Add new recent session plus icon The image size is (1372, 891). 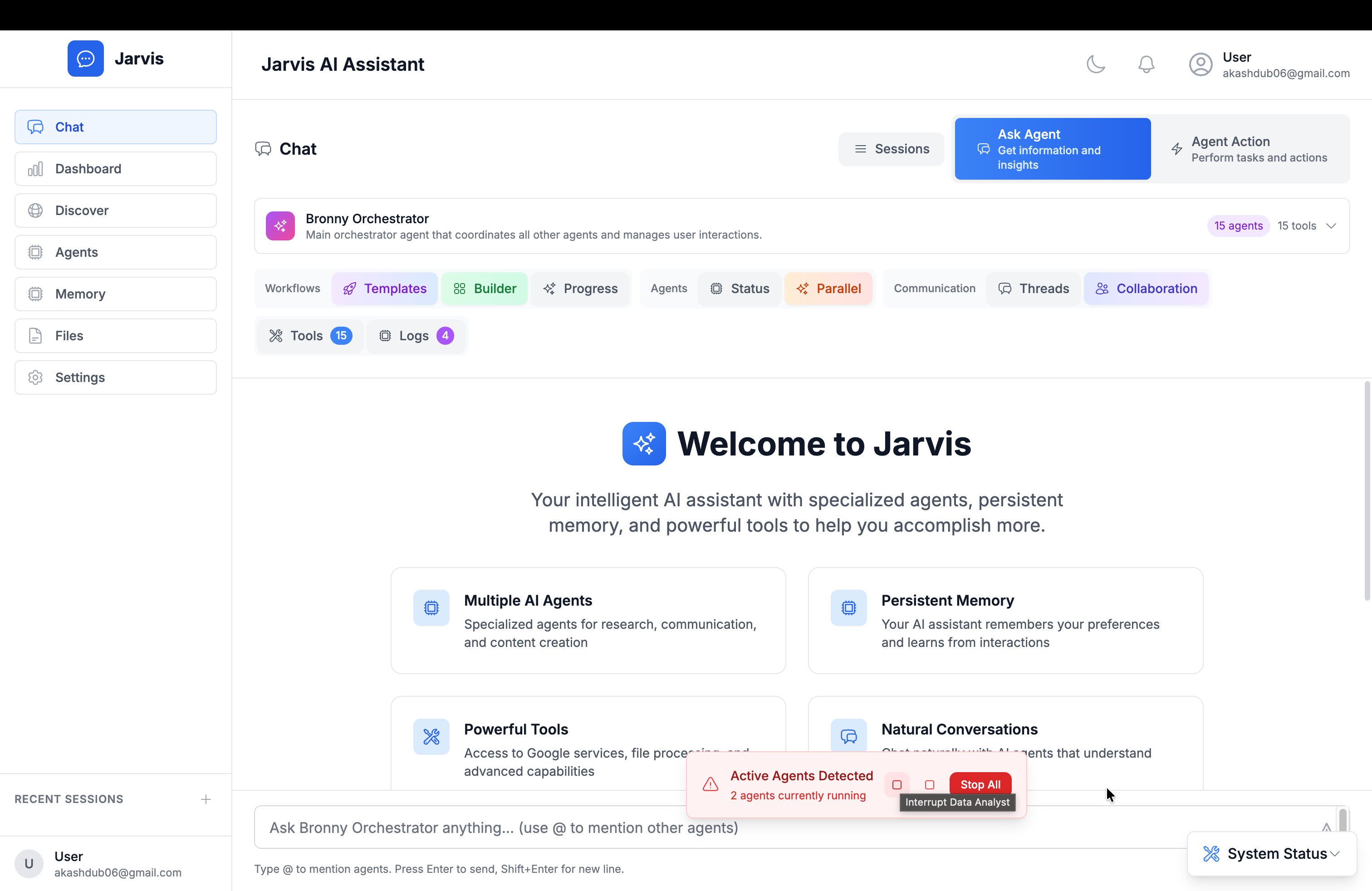click(x=206, y=799)
